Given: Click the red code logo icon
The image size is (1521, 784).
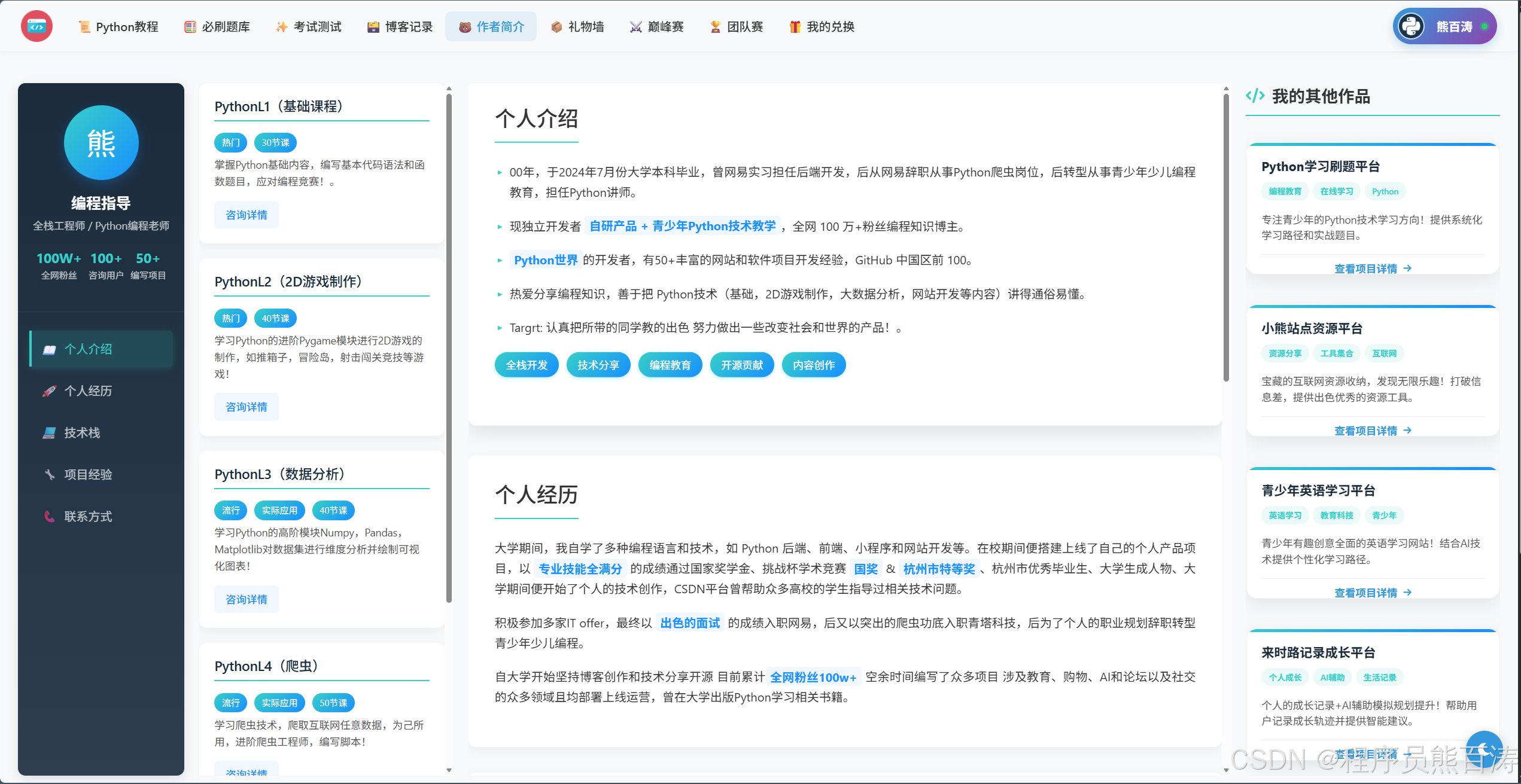Looking at the screenshot, I should tap(36, 26).
